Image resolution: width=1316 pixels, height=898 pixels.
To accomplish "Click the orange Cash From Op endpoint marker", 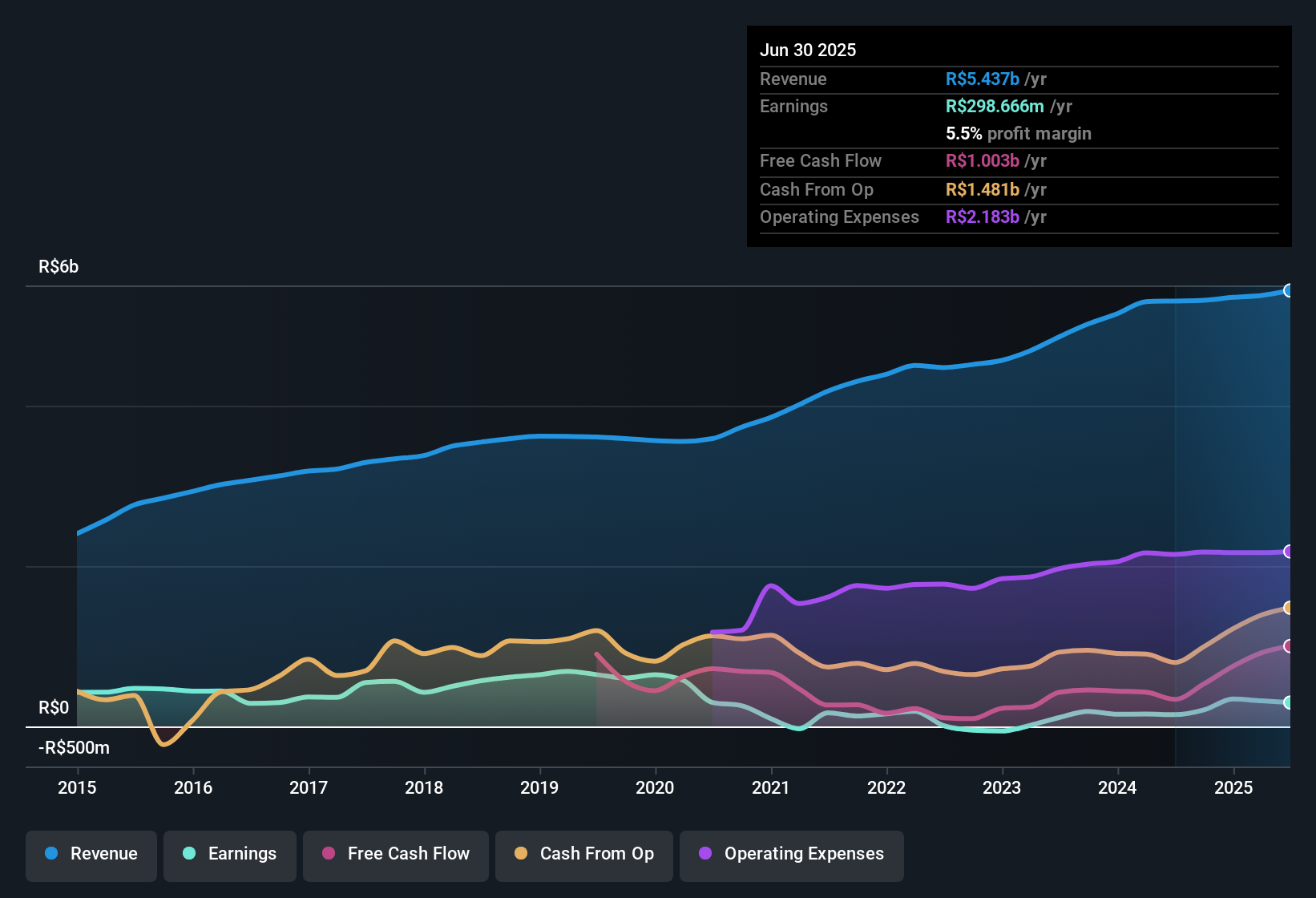I will 1289,608.
